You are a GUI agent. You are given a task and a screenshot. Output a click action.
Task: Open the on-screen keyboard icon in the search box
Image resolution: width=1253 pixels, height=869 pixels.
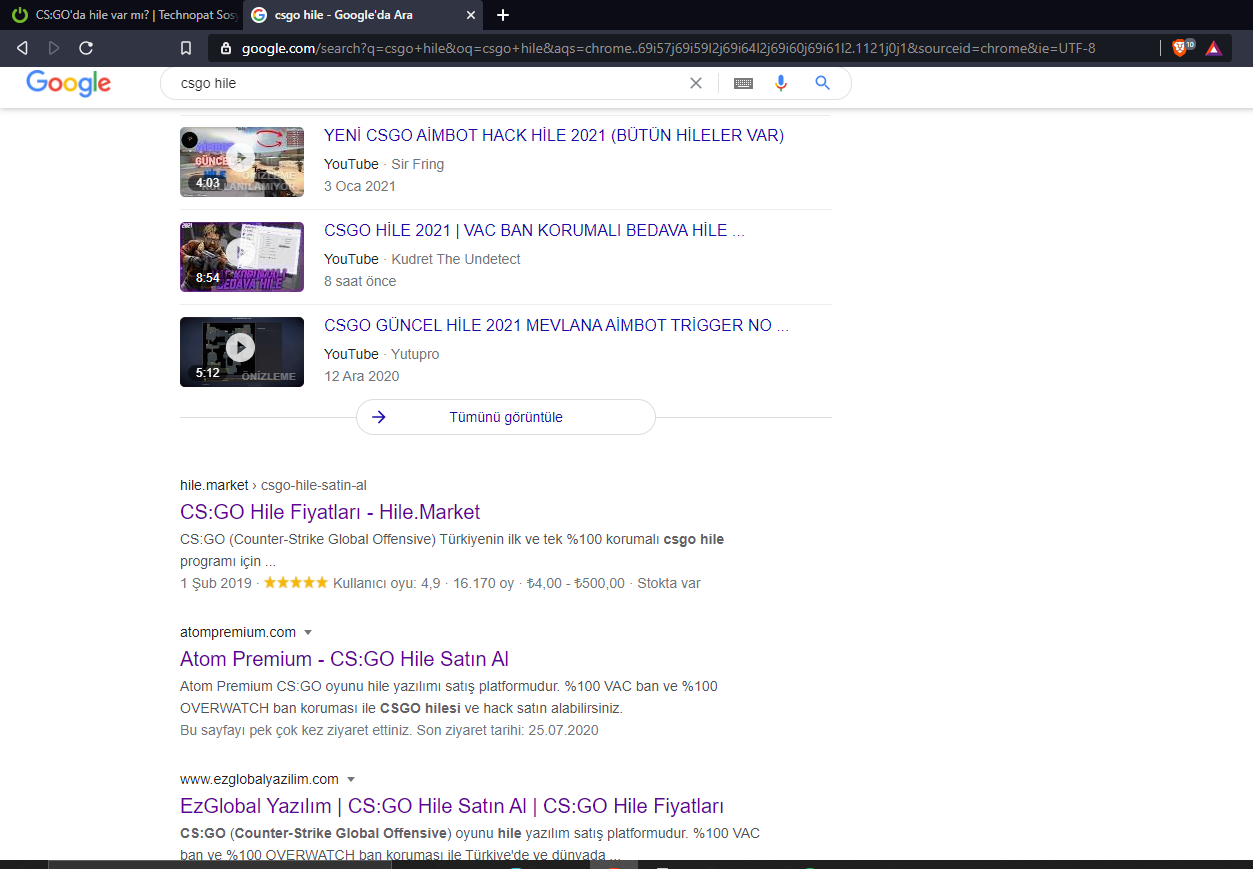tap(743, 84)
